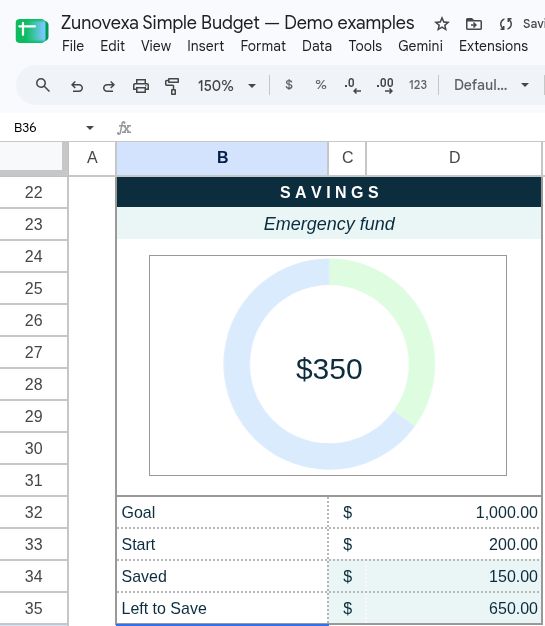Click the Redo button
Screen dimensions: 545x626
click(x=109, y=86)
